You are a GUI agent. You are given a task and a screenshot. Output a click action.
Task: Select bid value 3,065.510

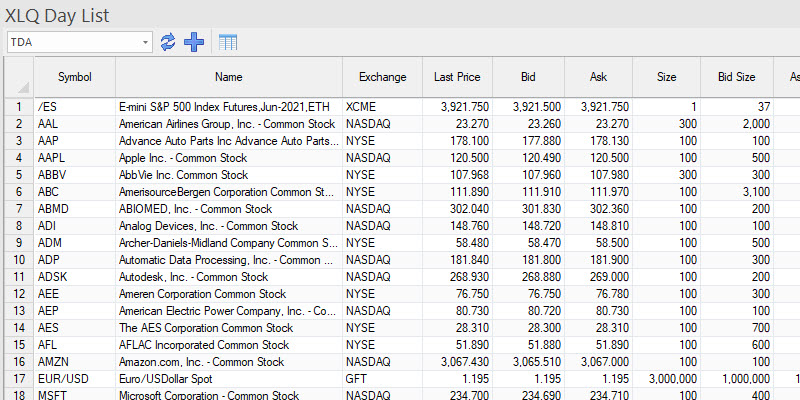pos(529,362)
